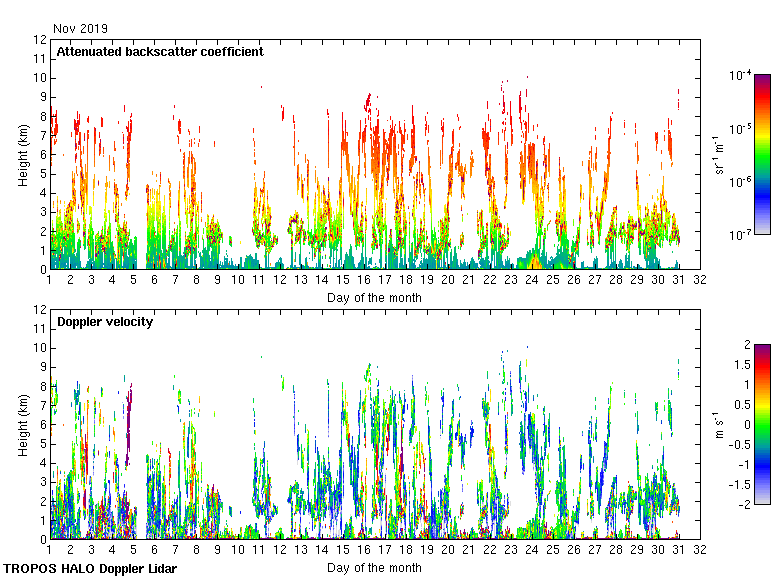
Task: Click the top plot's 'Day of the month' label
Action: tap(374, 298)
